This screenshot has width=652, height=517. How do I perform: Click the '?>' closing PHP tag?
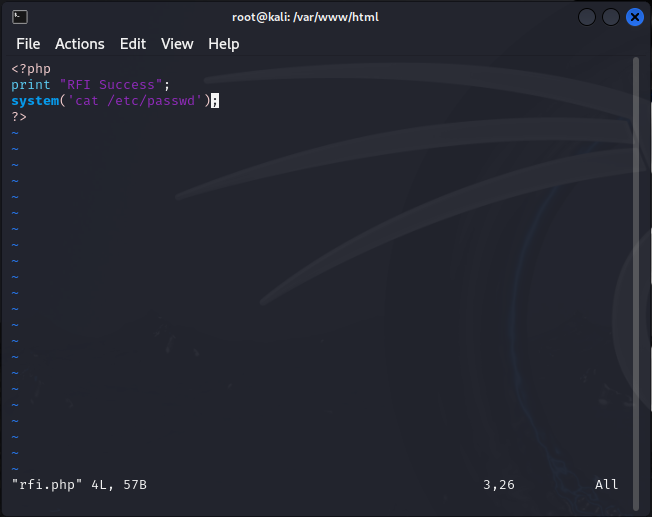[x=19, y=117]
